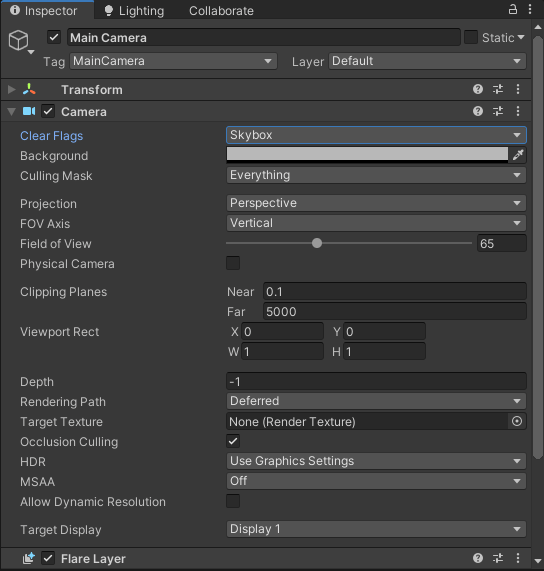Open Projection Perspective dropdown

coord(376,203)
